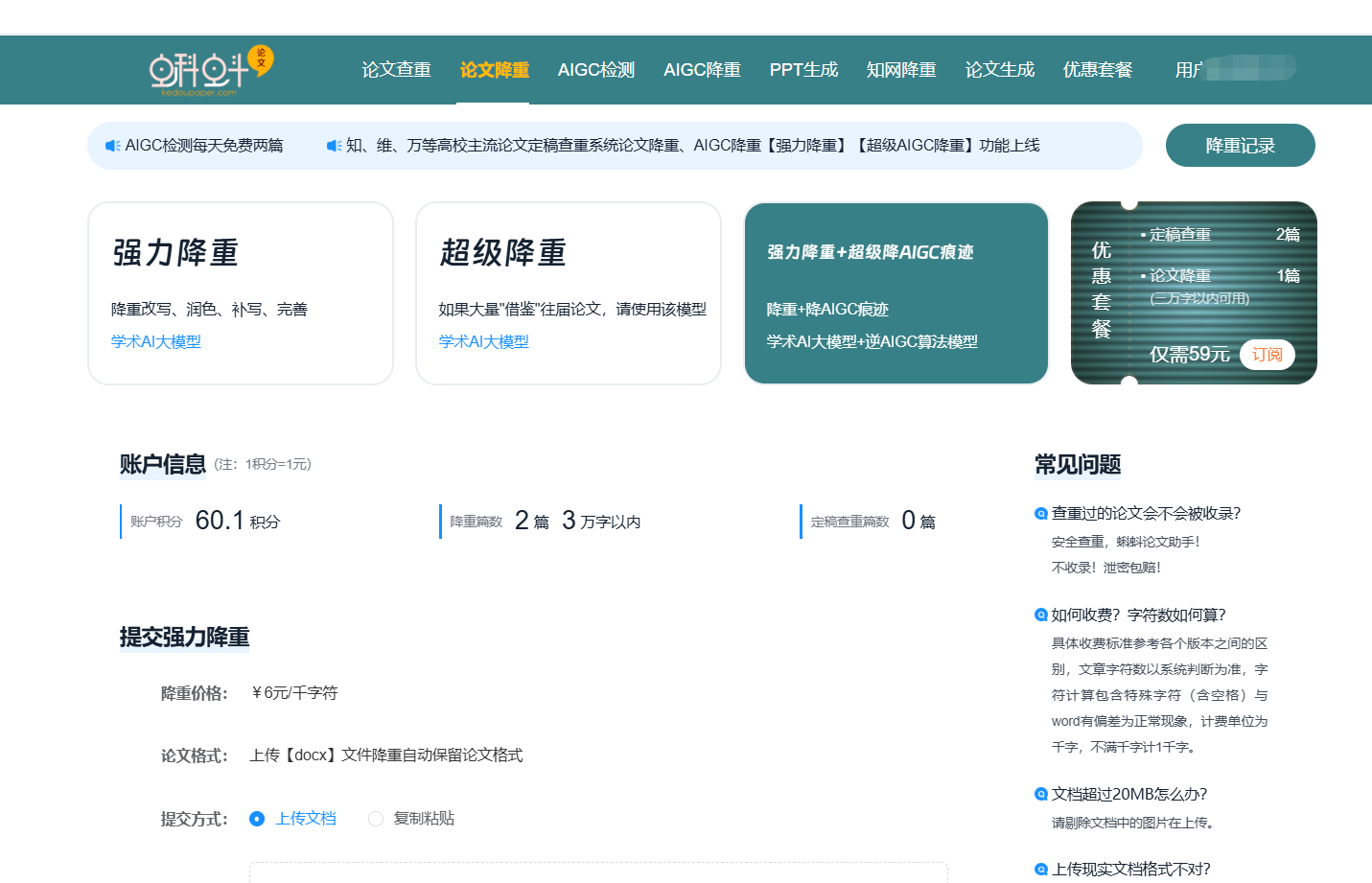
Task: Click the Q icon beside 文档超过20MB怎么办
Action: click(1040, 795)
